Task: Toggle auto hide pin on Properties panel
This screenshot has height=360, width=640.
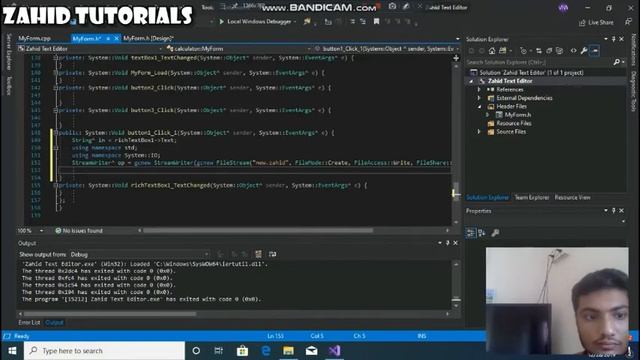Action: click(613, 211)
